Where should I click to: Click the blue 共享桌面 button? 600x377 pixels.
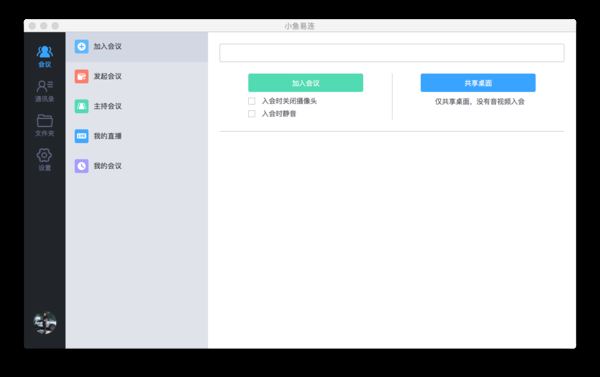[478, 83]
